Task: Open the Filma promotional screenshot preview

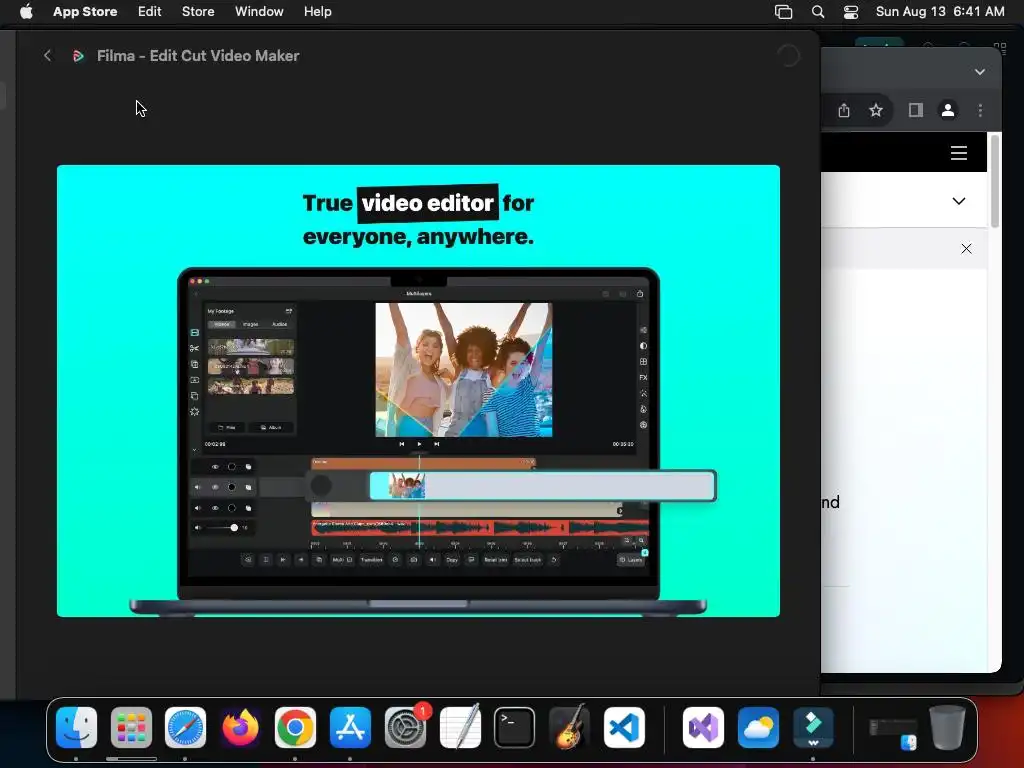Action: click(418, 391)
